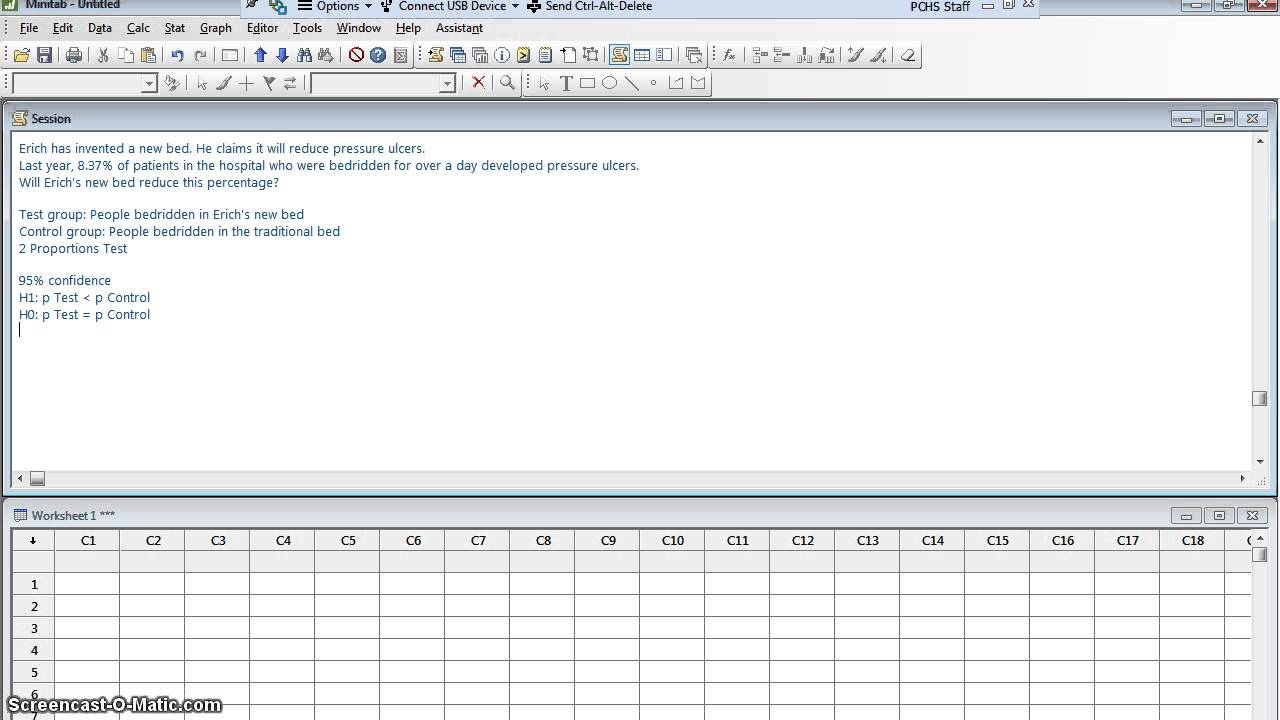Activate the Session window toolbar icon

click(x=620, y=56)
